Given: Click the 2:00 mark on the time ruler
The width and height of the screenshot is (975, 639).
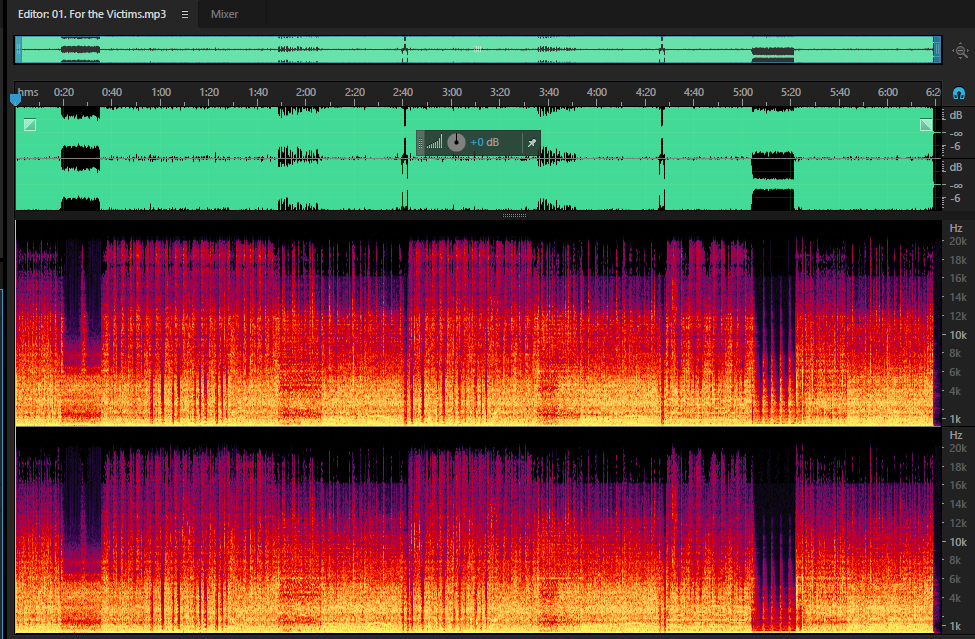Looking at the screenshot, I should [306, 92].
